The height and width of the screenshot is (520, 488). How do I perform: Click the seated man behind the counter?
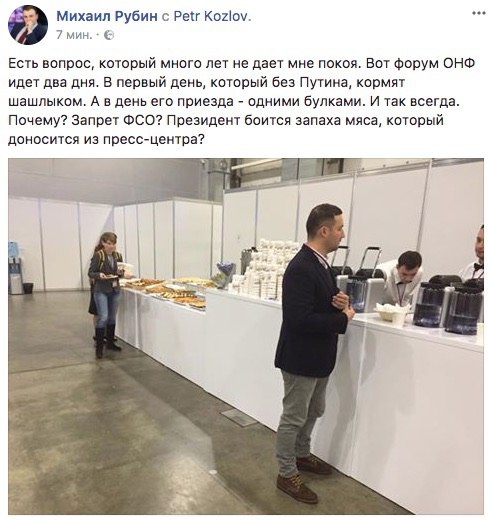[x=402, y=278]
